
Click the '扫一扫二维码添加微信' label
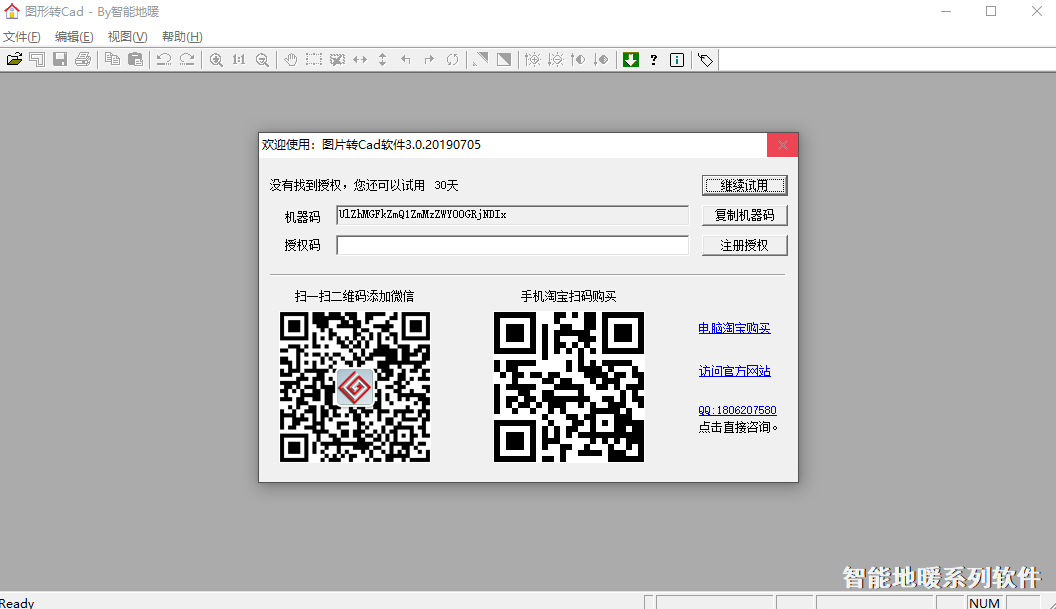354,296
